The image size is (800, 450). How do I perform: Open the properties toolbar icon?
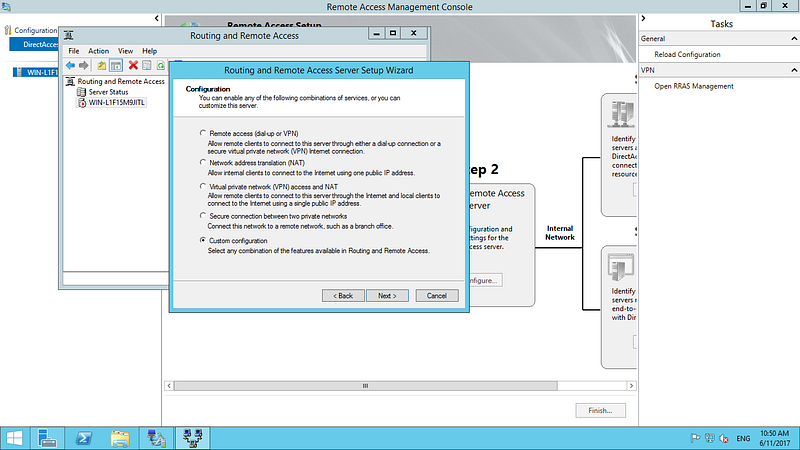click(x=147, y=65)
